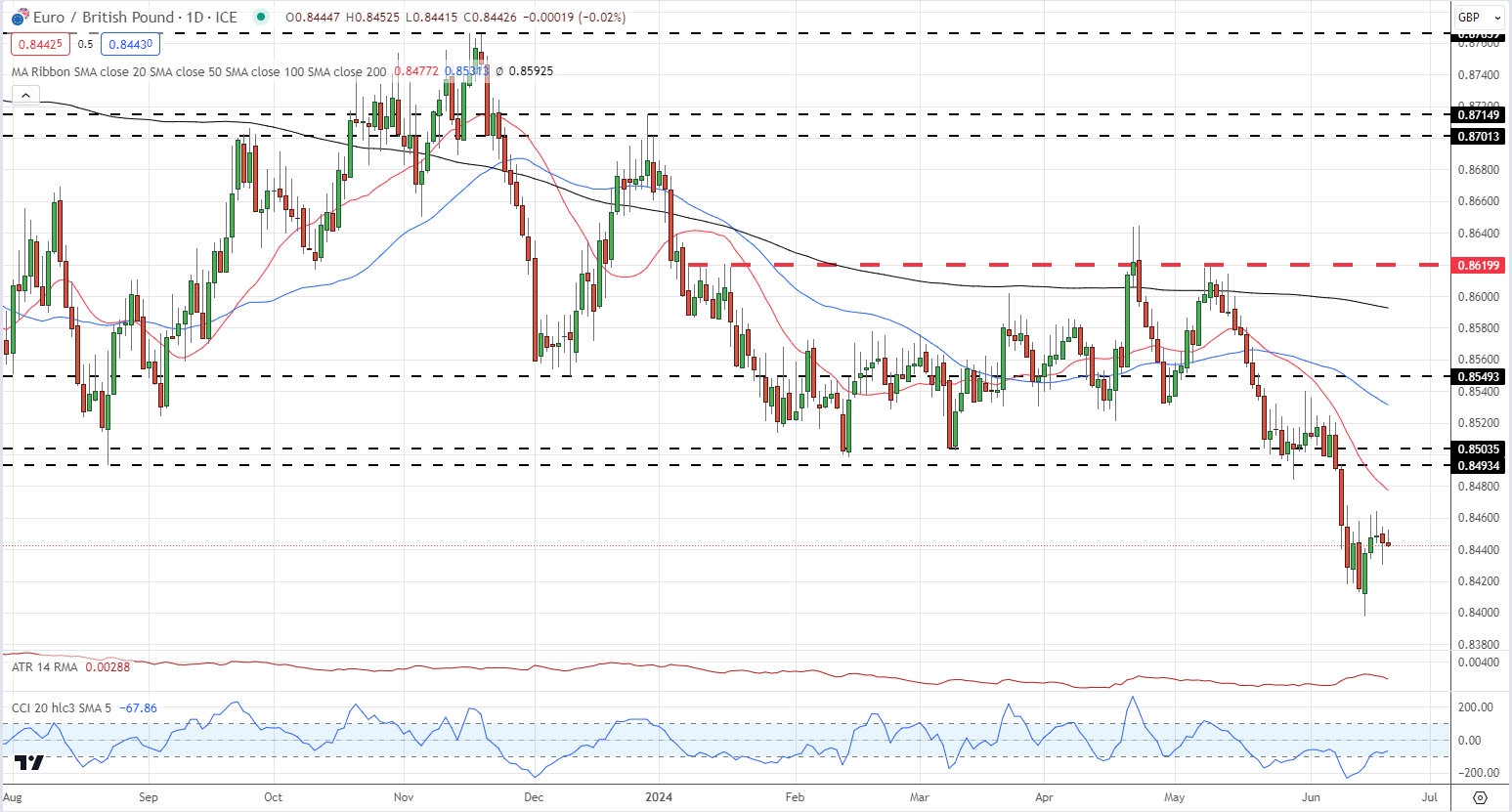Click the red 0.84425 sell price button
The width and height of the screenshot is (1512, 812).
[x=40, y=44]
